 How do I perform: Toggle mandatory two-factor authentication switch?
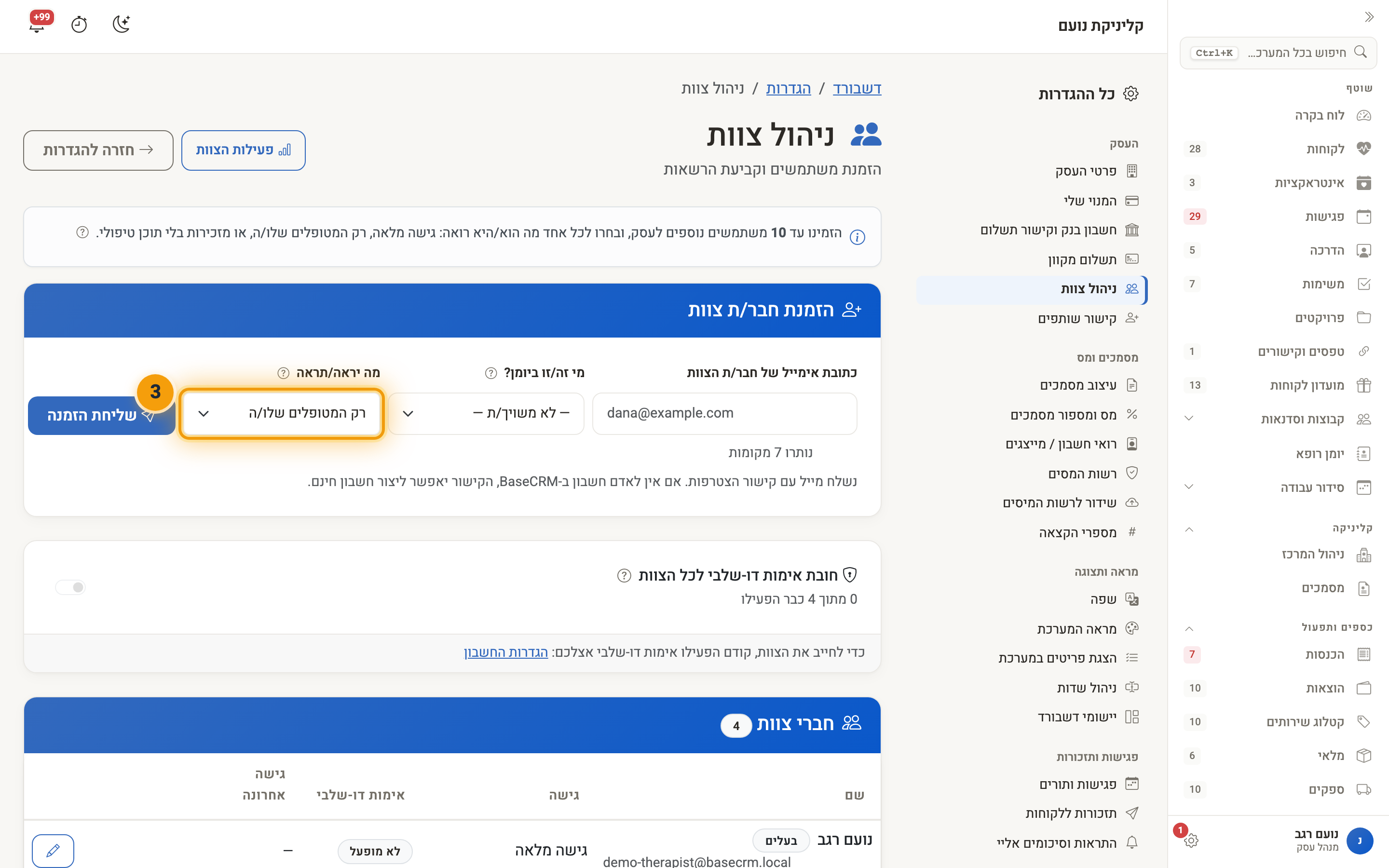point(70,587)
